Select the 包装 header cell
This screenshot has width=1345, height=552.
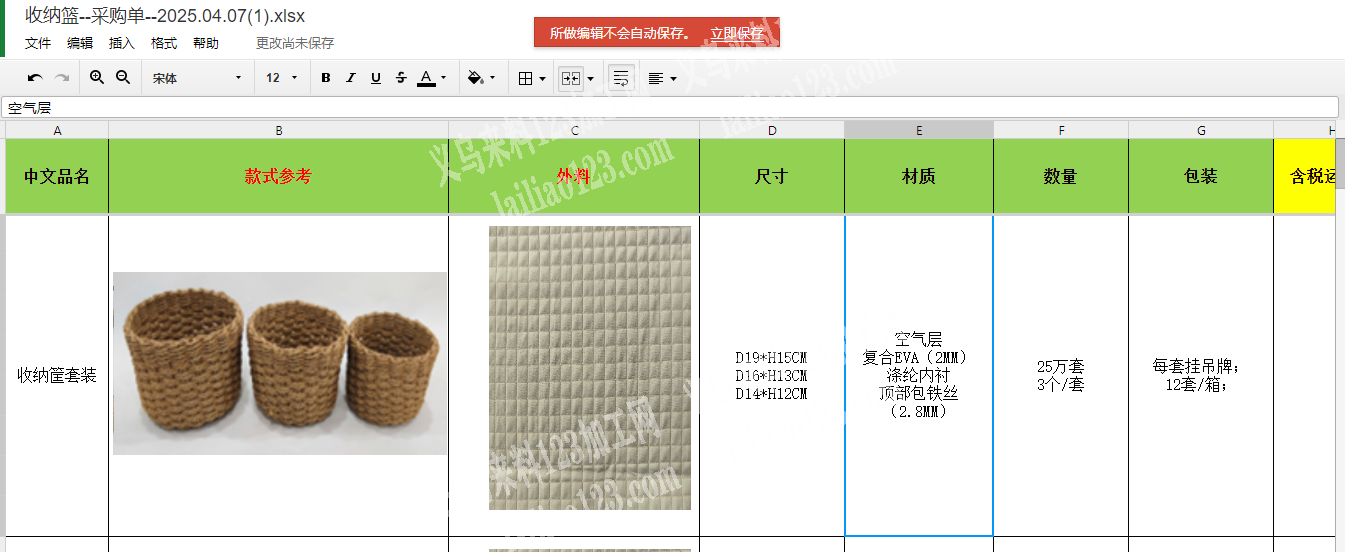pyautogui.click(x=1201, y=176)
